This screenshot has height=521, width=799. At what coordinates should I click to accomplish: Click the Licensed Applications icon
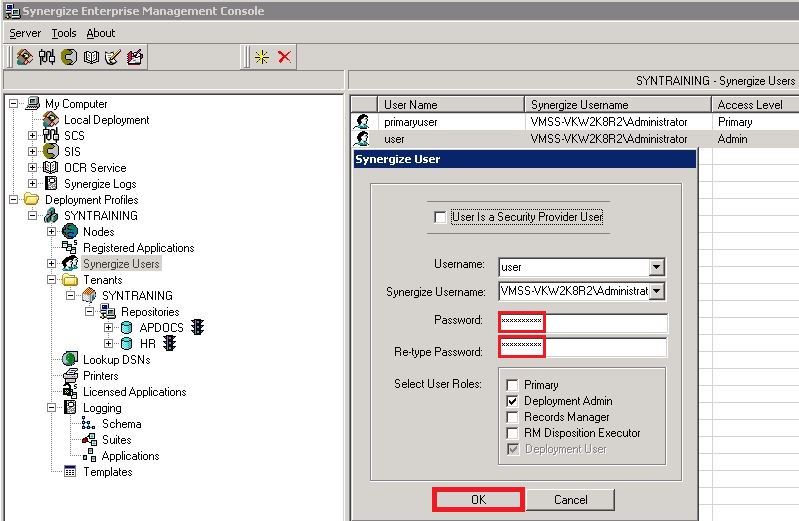[70, 392]
